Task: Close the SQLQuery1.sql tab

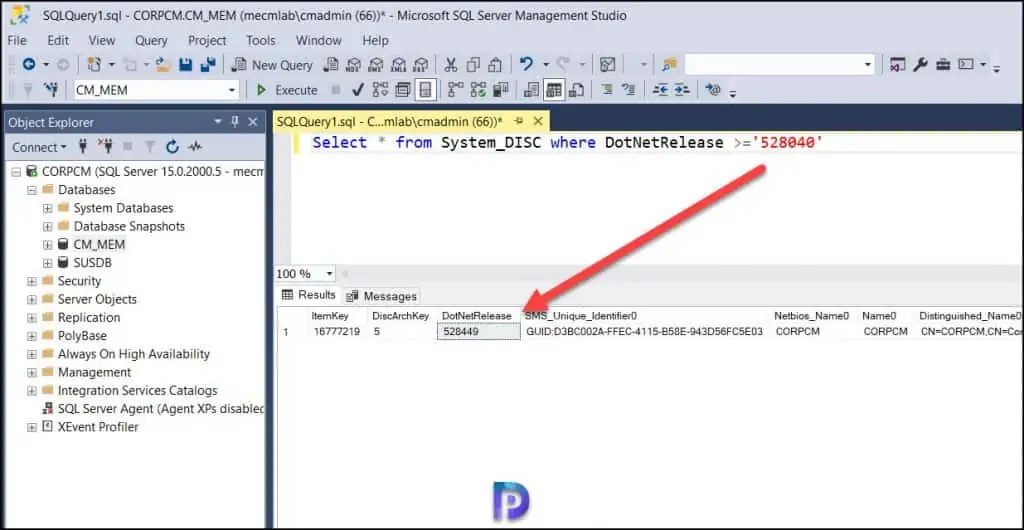Action: 538,121
